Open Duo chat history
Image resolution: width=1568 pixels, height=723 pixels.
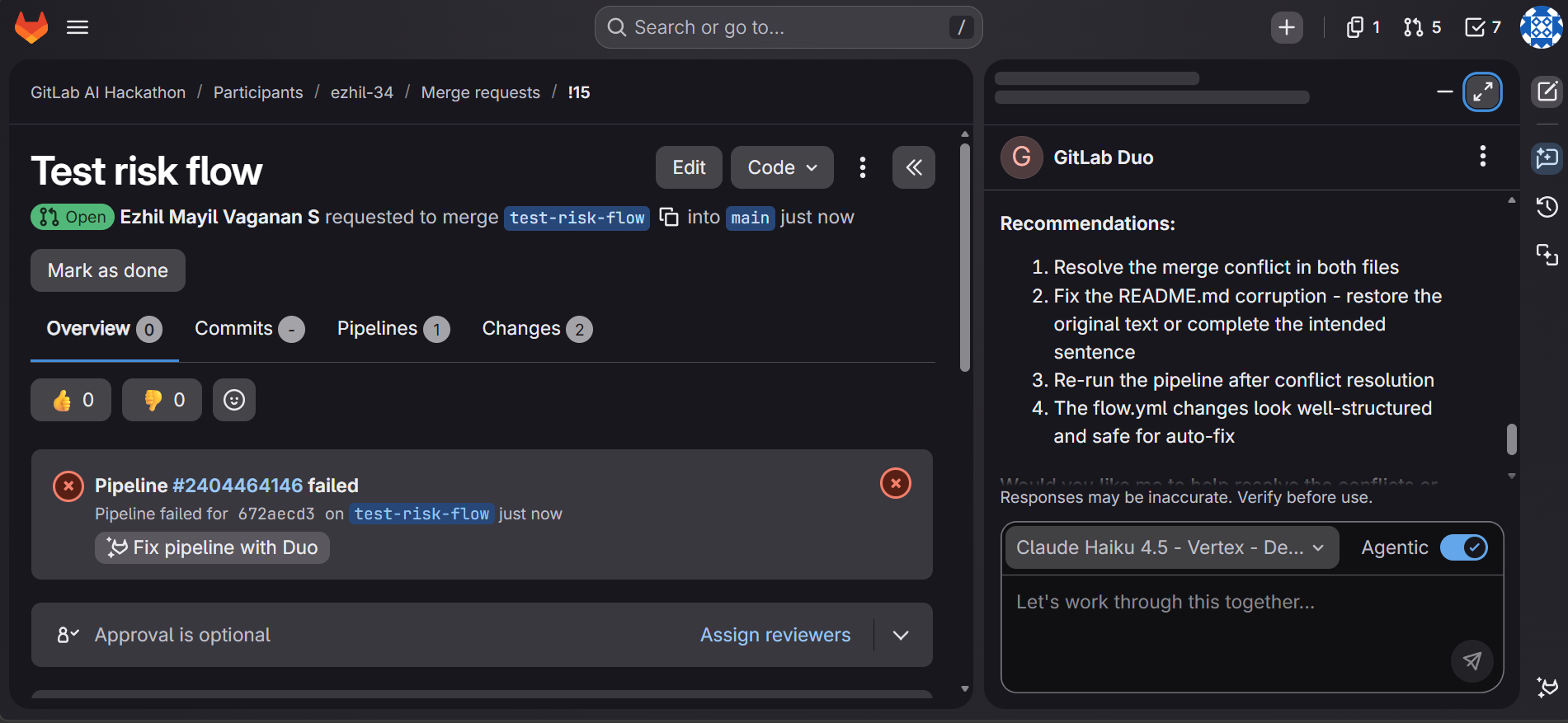coord(1547,206)
